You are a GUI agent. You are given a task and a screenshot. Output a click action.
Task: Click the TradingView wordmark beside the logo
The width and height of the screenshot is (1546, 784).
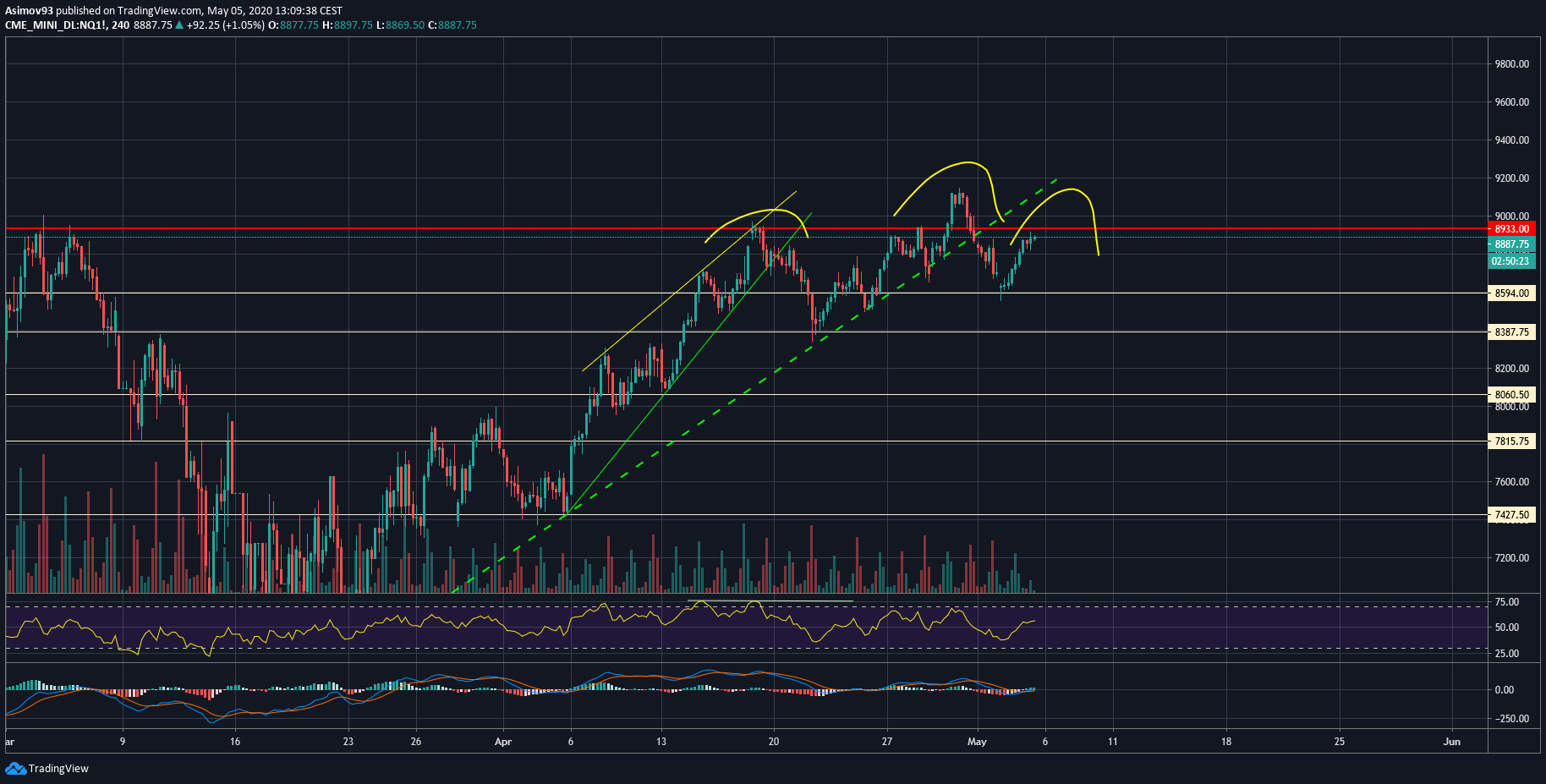tap(58, 768)
